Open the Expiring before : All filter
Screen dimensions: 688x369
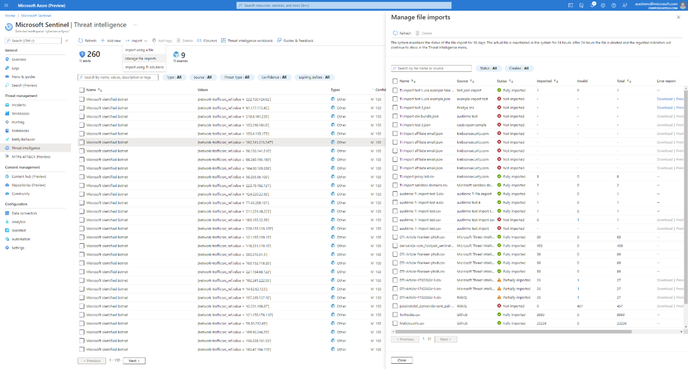point(314,77)
